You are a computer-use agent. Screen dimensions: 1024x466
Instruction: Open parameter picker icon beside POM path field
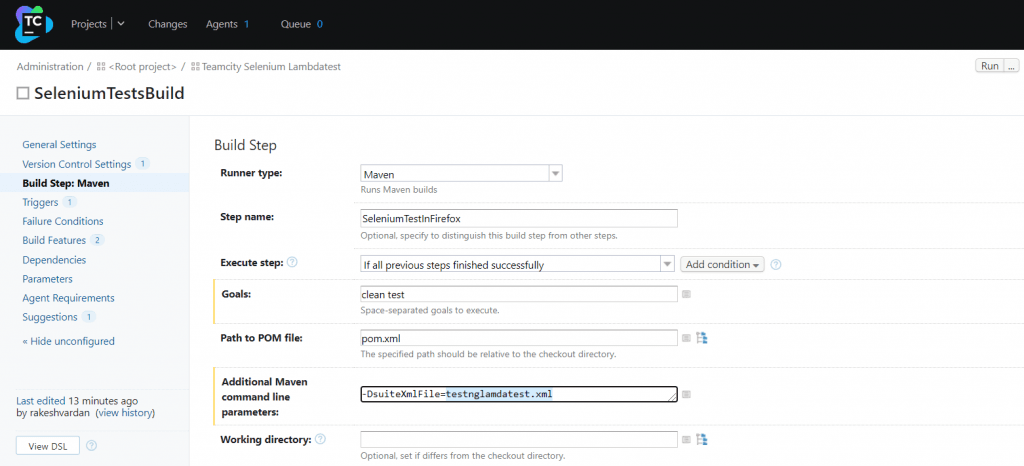686,338
